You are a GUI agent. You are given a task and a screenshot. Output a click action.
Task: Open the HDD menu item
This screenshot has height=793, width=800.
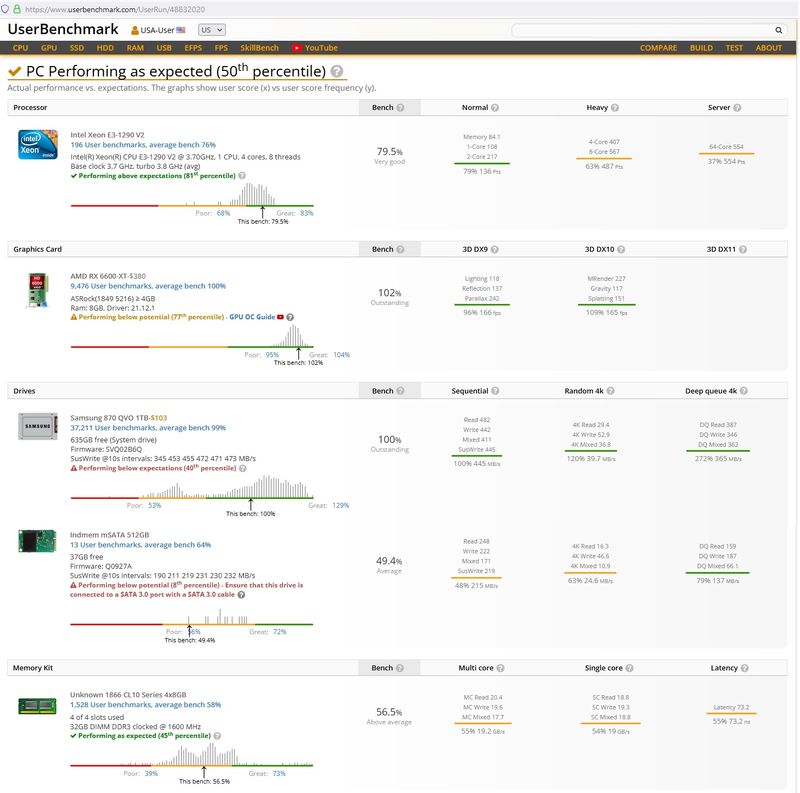105,48
